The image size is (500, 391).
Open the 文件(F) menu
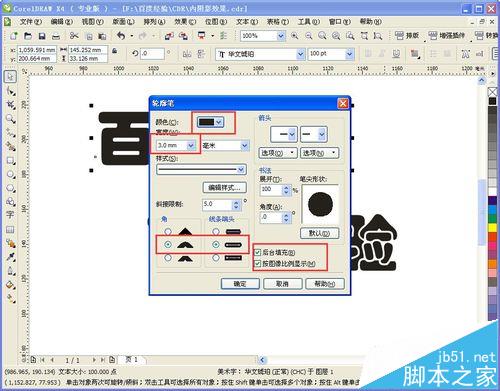click(x=31, y=22)
